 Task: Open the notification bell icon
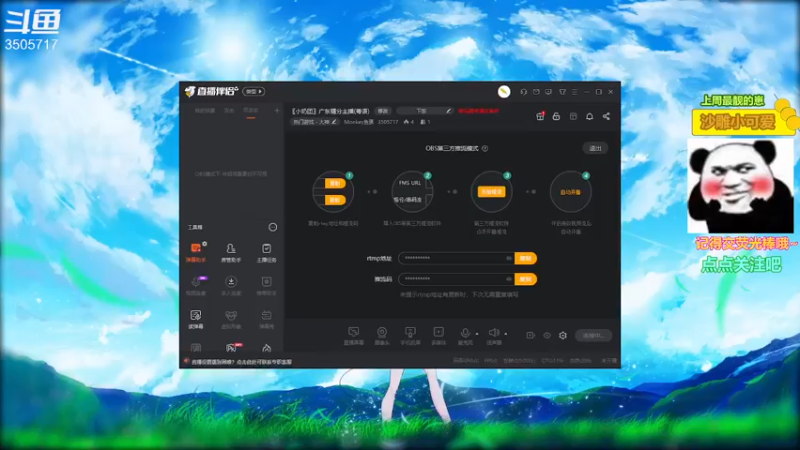tap(589, 116)
